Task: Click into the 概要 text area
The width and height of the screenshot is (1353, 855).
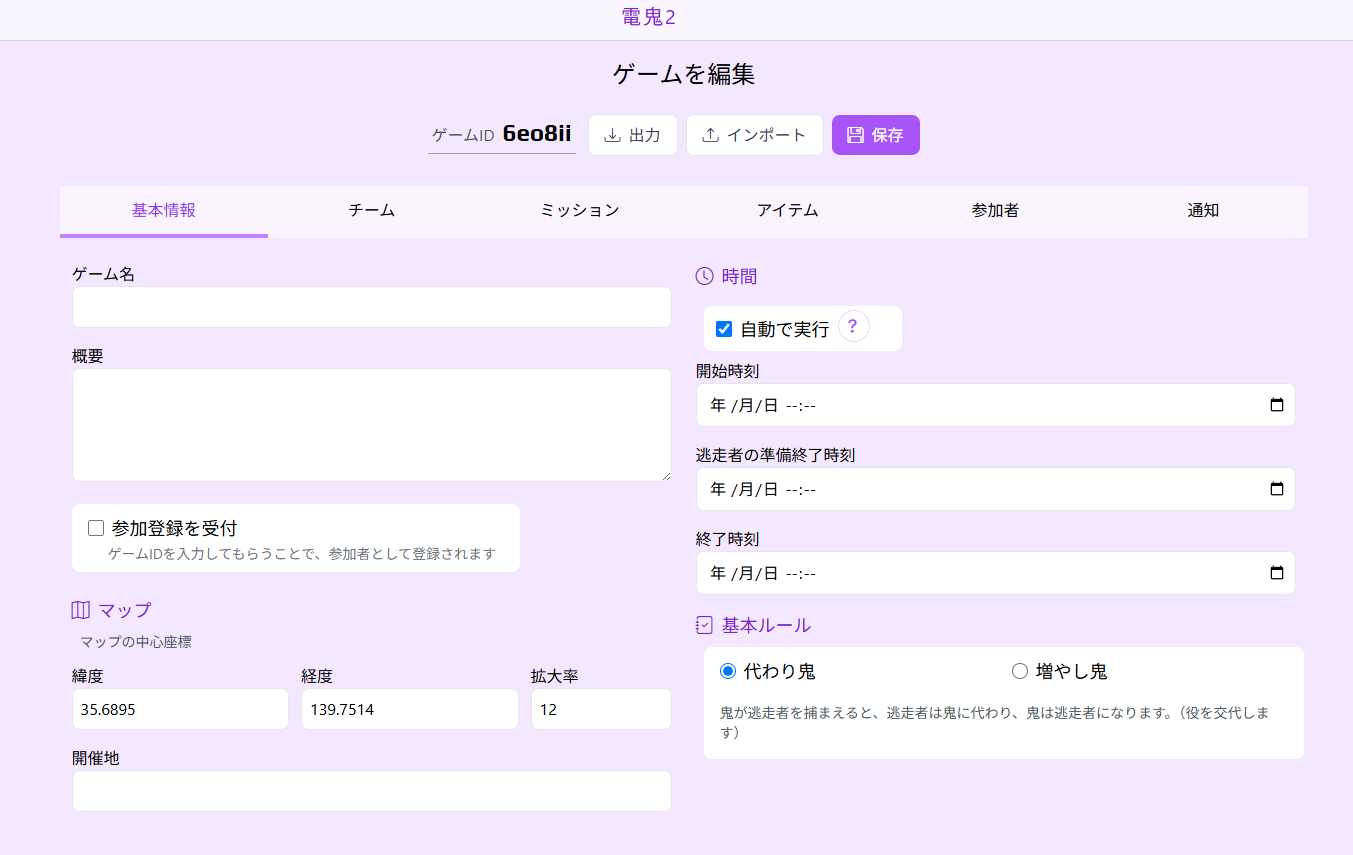Action: tap(372, 425)
